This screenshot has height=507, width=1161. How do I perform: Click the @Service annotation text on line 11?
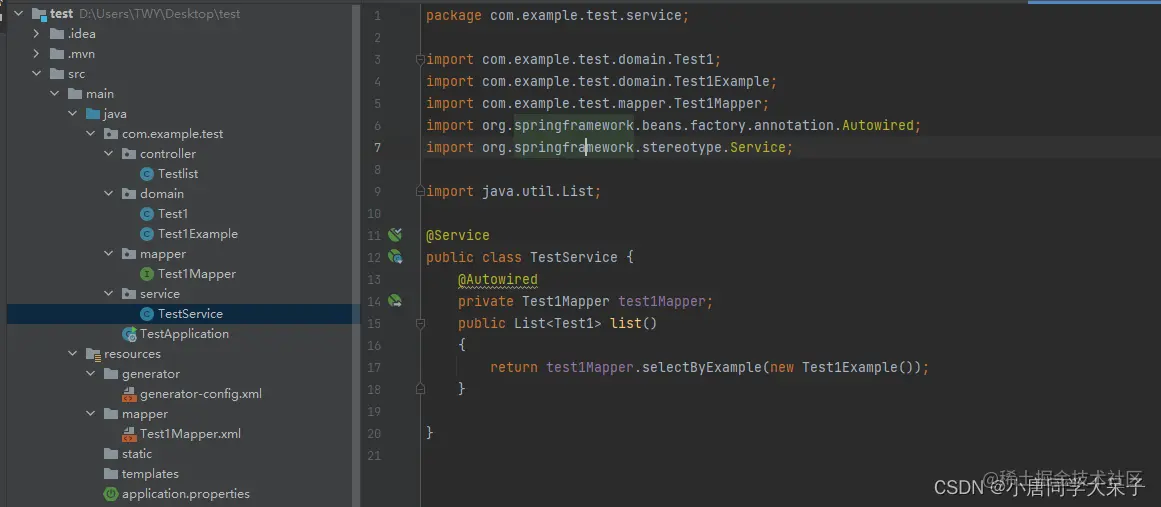(x=458, y=235)
